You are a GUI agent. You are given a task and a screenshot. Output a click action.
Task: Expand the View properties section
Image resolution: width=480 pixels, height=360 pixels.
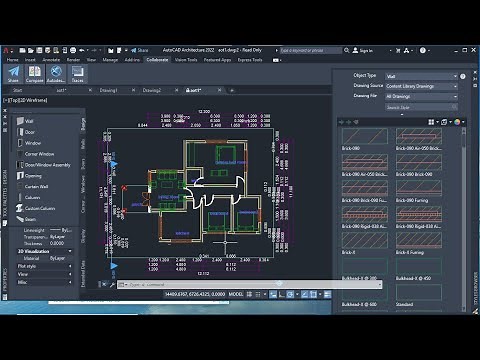tap(70, 274)
